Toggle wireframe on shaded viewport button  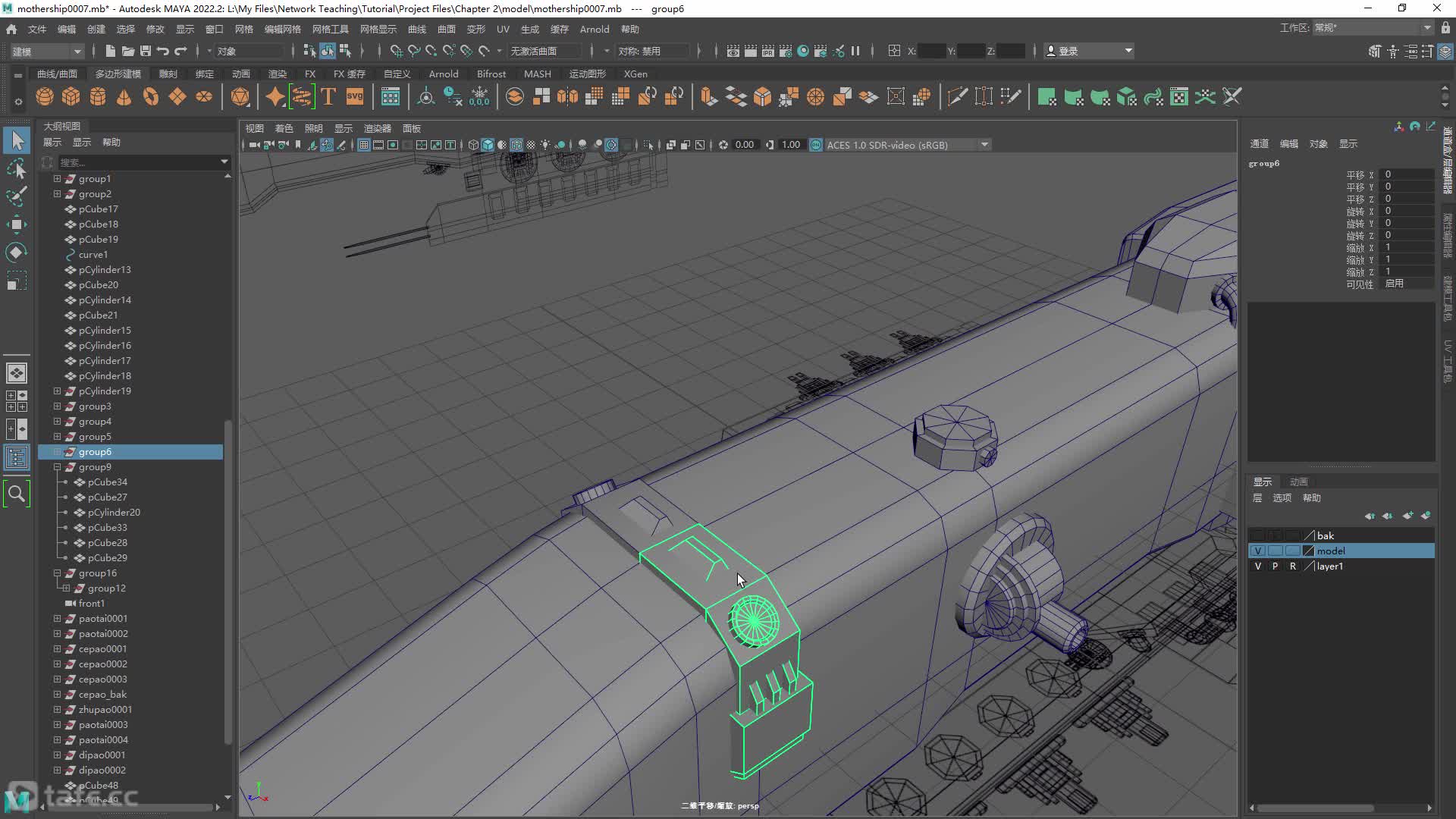point(516,145)
